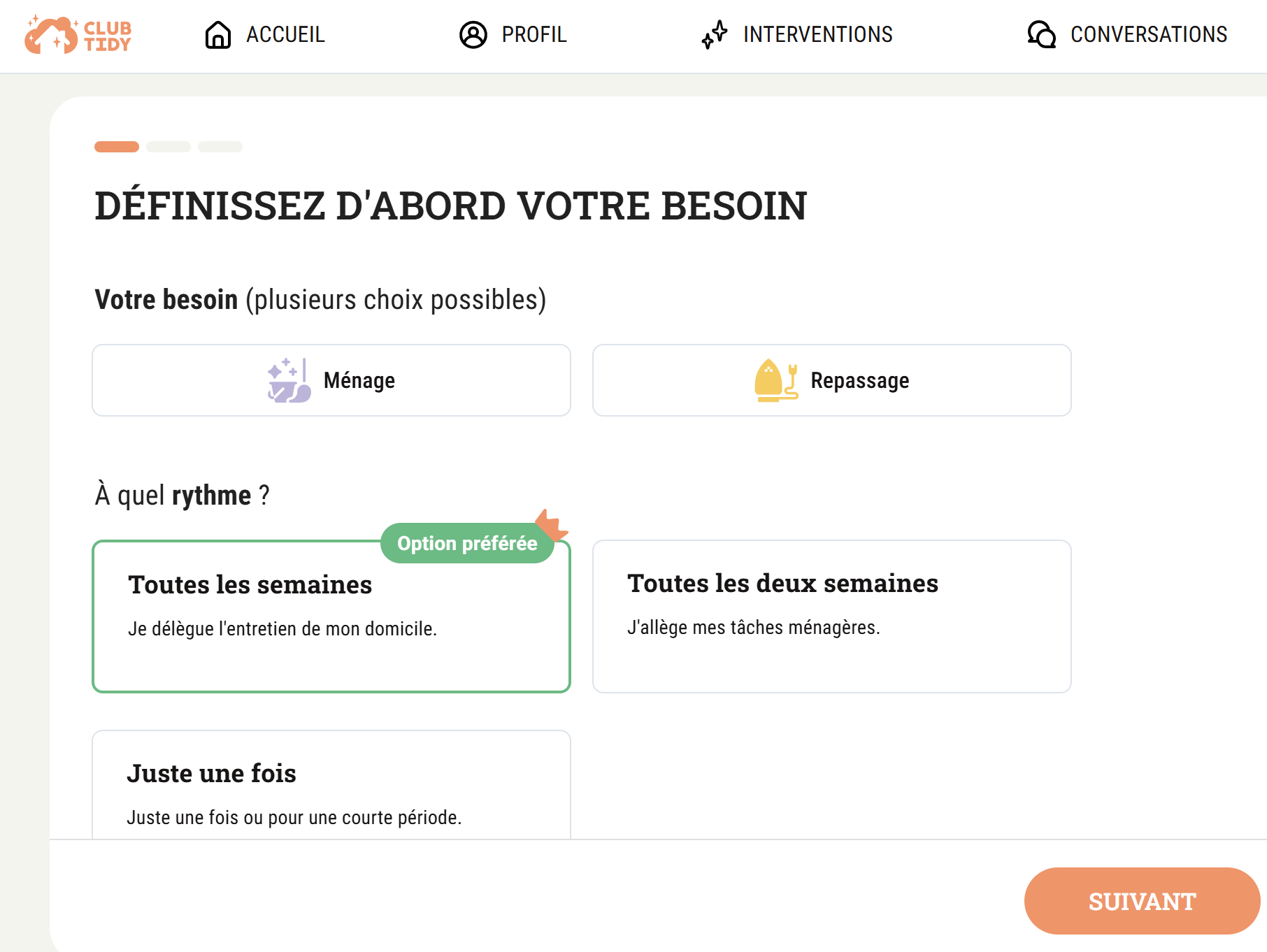Click the yellow iron Repassage icon
Image resolution: width=1267 pixels, height=952 pixels.
[x=776, y=380]
